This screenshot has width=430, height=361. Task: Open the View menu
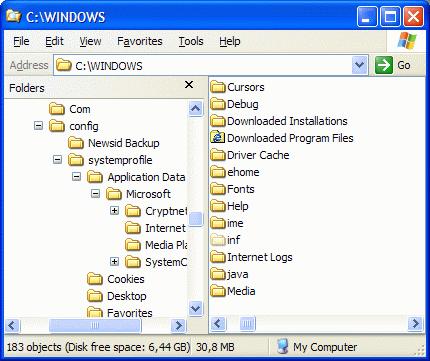[90, 41]
